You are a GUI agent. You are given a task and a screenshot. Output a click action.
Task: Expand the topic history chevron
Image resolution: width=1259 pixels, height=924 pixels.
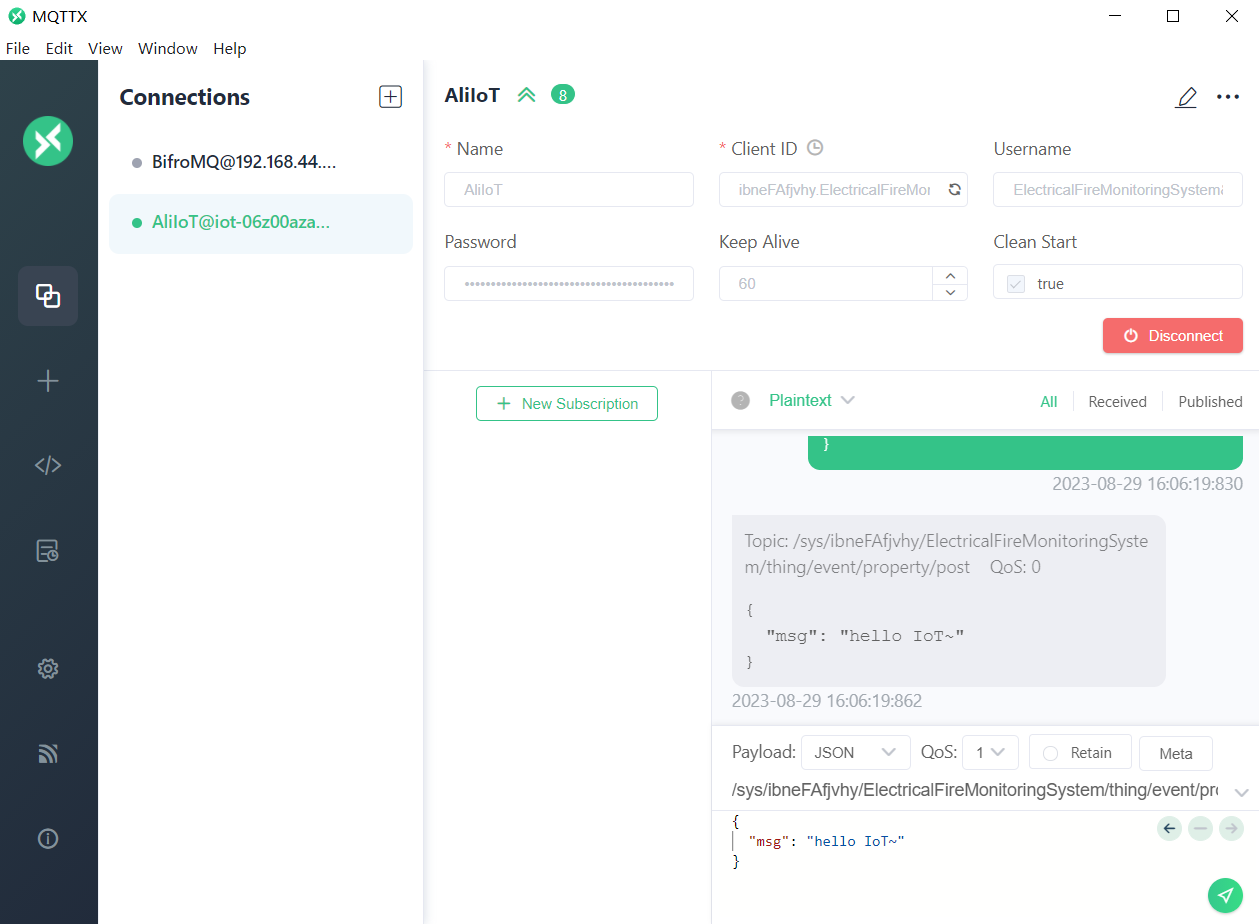click(1241, 792)
